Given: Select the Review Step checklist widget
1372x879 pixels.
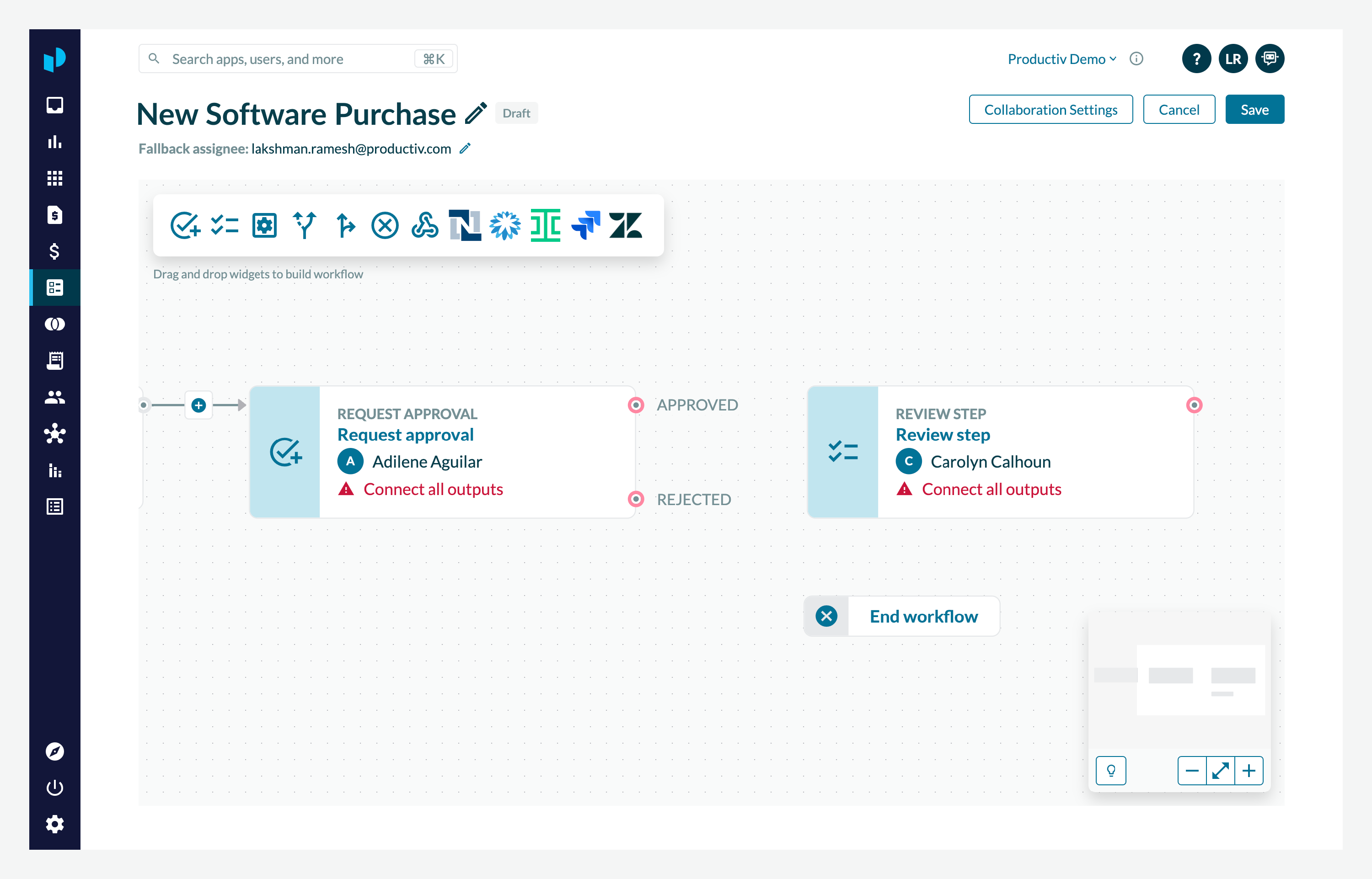Looking at the screenshot, I should click(225, 225).
